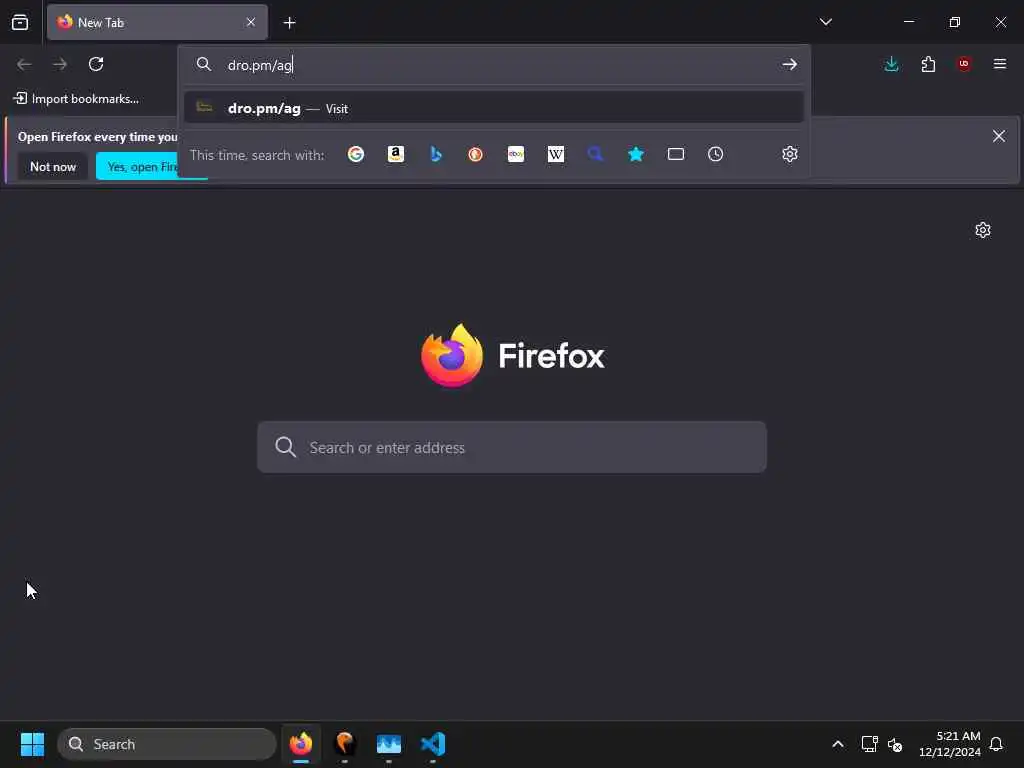Search this time with Google
1024x768 pixels.
coord(356,154)
